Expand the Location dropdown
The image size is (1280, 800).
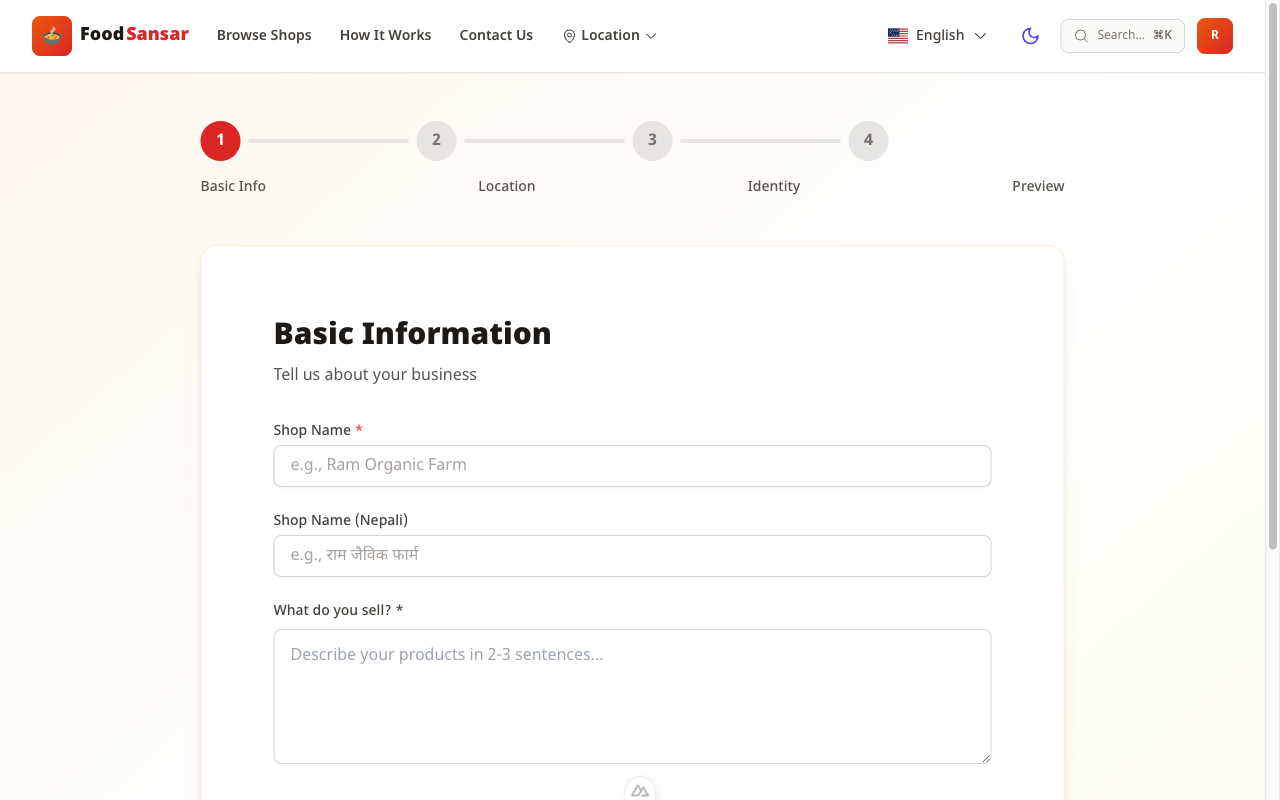(610, 35)
